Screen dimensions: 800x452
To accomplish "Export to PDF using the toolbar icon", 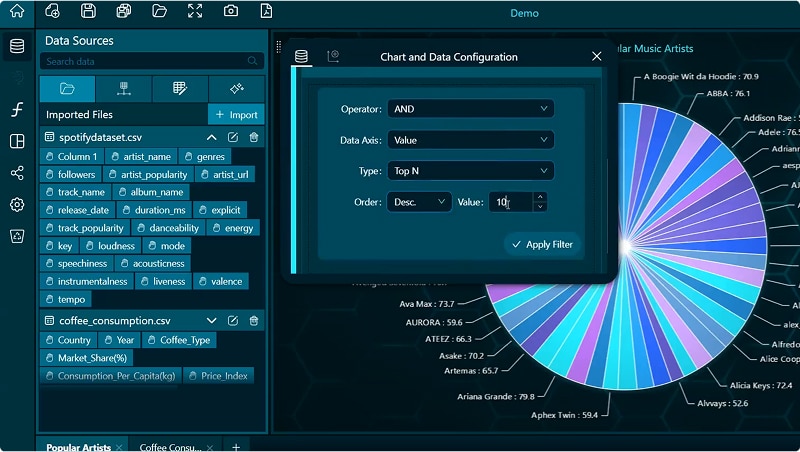I will click(266, 12).
